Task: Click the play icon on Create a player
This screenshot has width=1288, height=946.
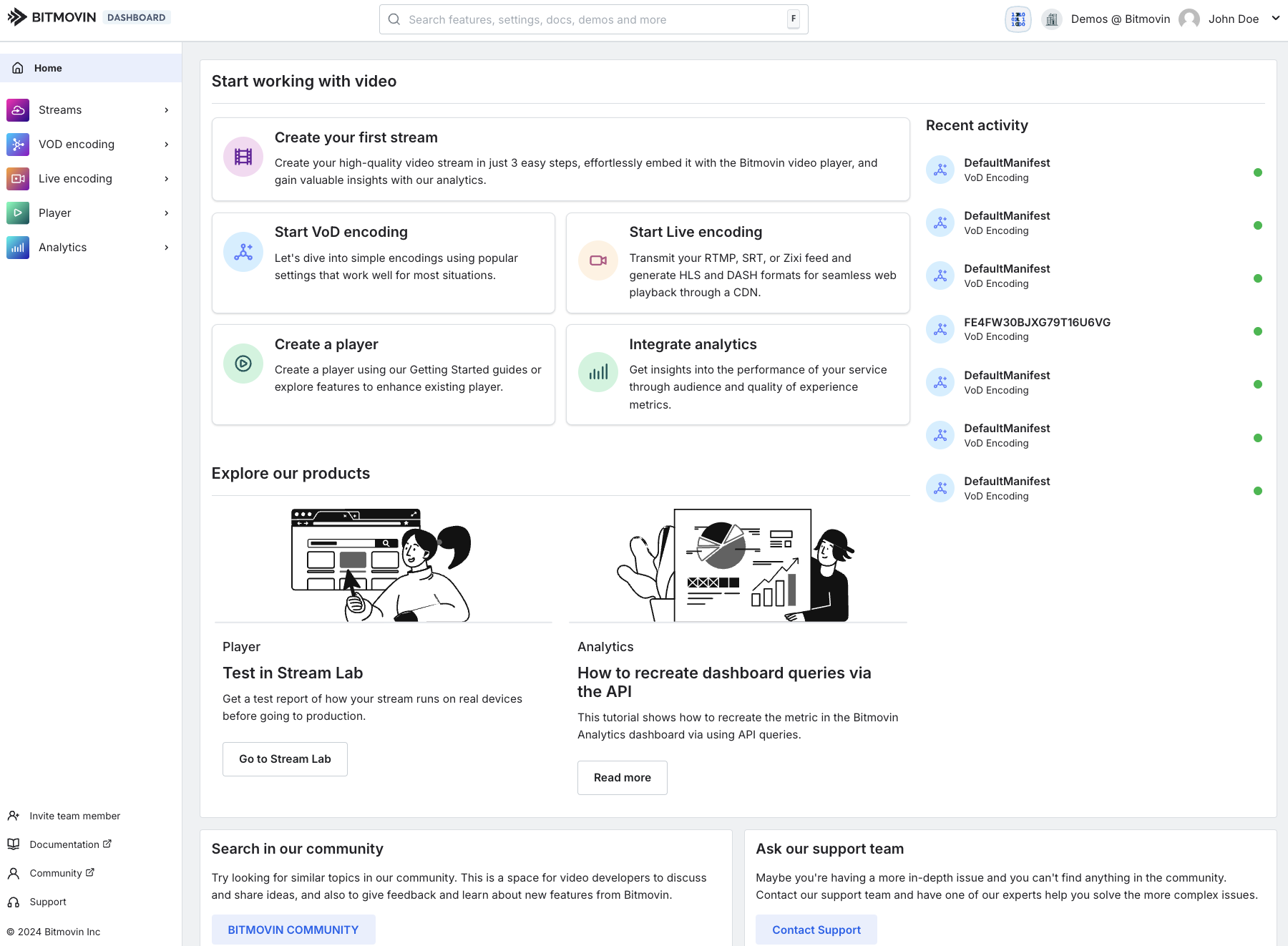Action: click(243, 364)
